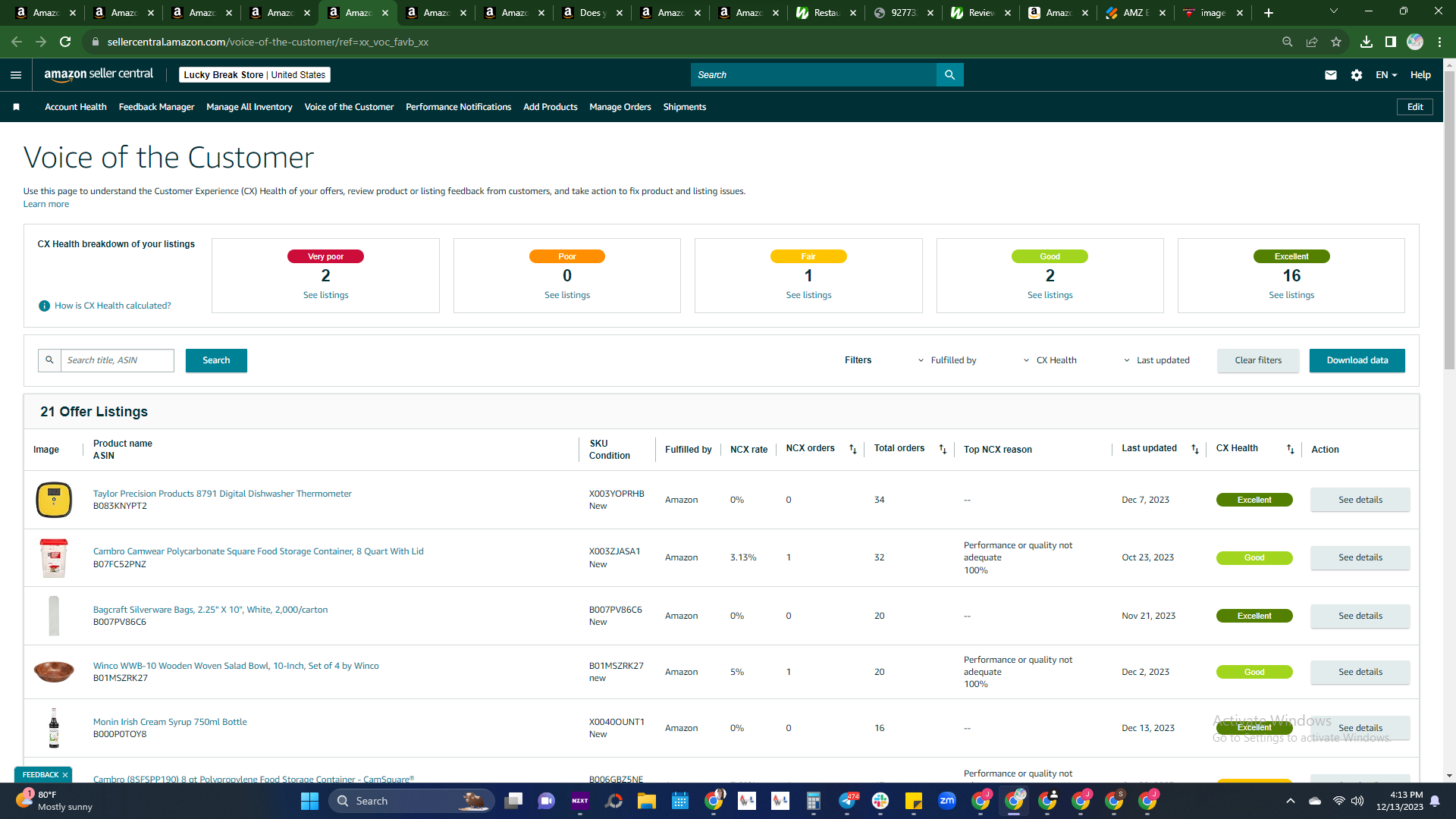This screenshot has height=819, width=1456.
Task: Click the Windows Start button
Action: pos(309,801)
